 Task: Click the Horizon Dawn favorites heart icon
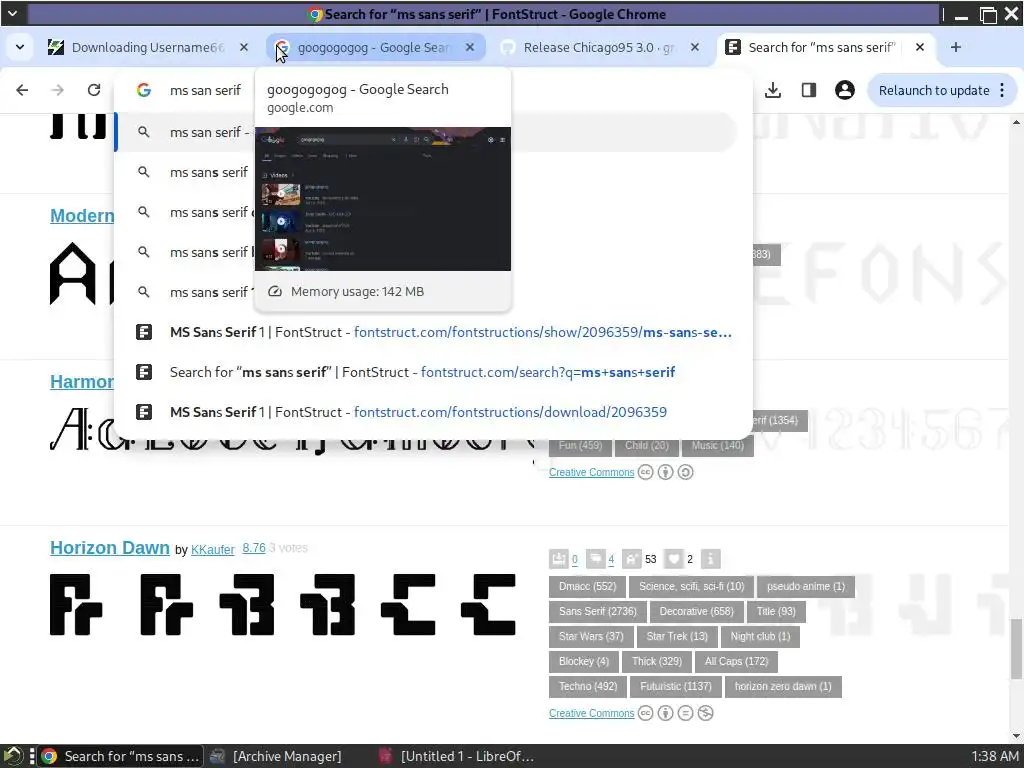click(x=673, y=559)
